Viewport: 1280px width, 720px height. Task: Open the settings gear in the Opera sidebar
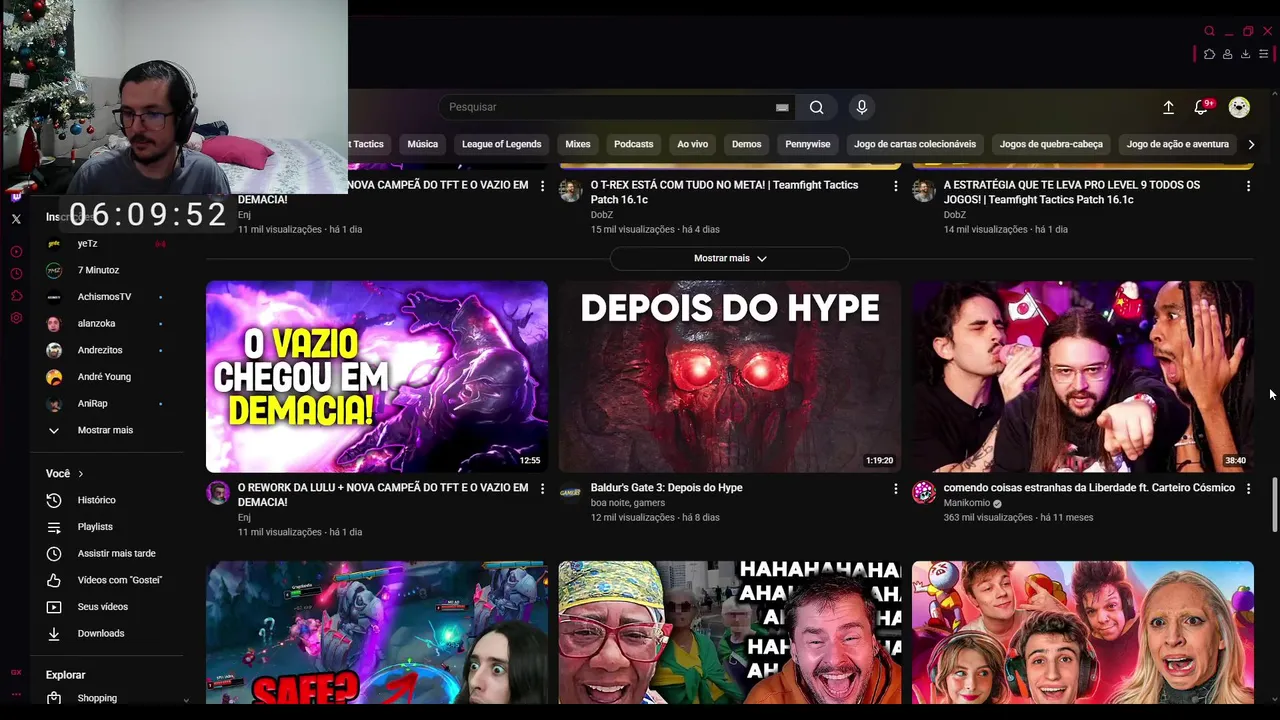tap(16, 318)
